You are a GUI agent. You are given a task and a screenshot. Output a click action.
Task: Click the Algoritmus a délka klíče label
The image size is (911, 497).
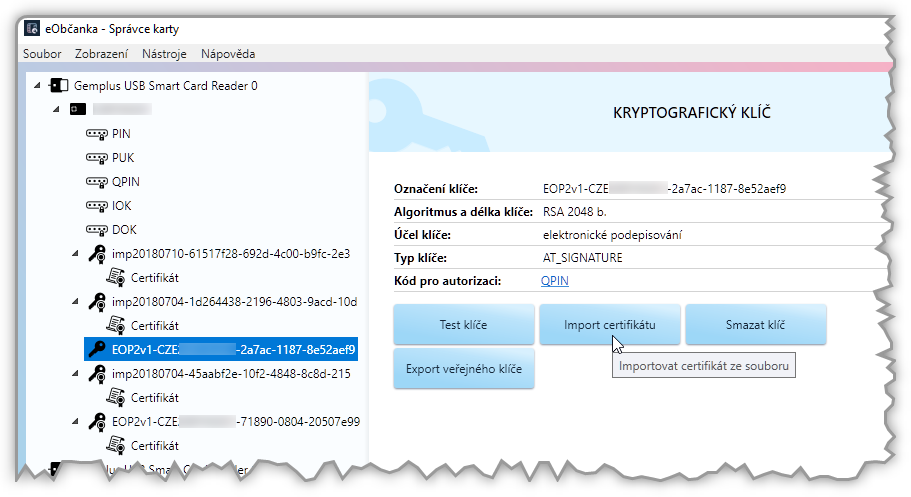[x=463, y=212]
